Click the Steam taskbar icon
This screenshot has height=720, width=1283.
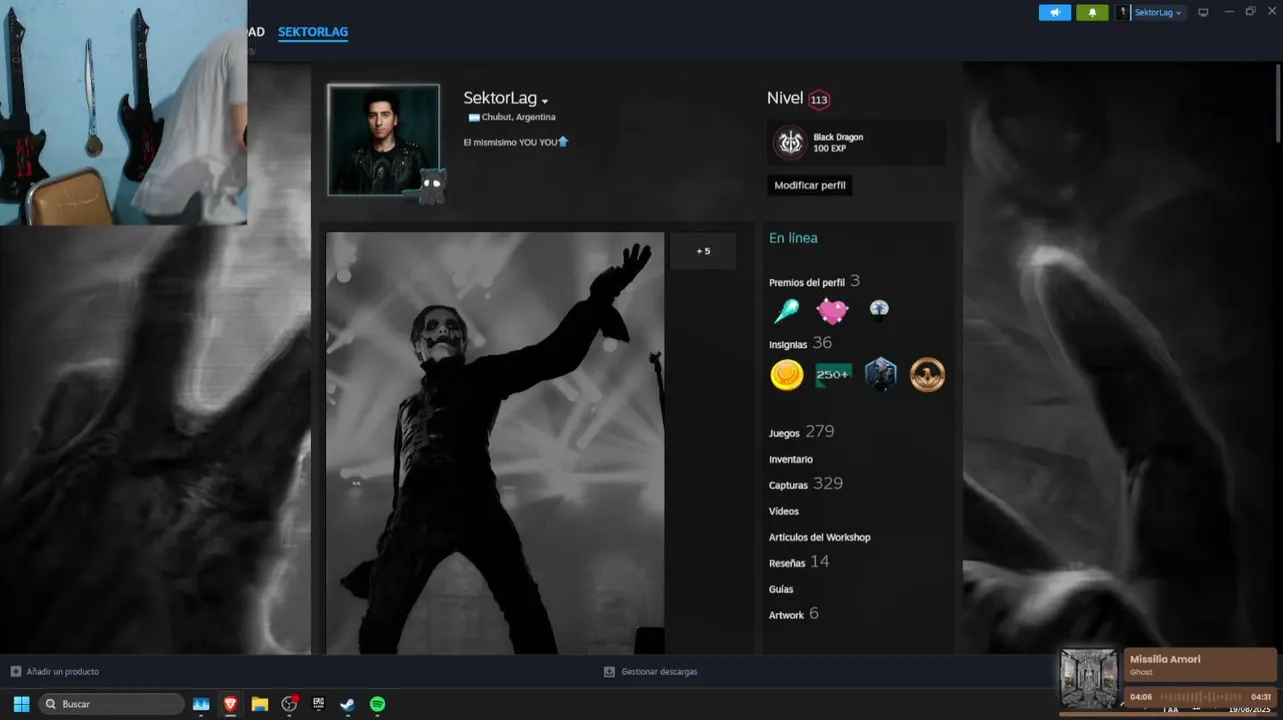(347, 704)
